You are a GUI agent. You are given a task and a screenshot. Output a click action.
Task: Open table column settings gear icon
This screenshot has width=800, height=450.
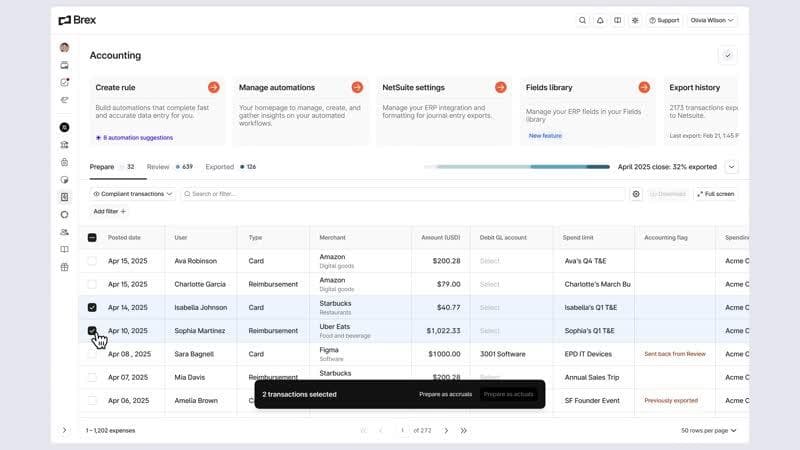(x=636, y=194)
